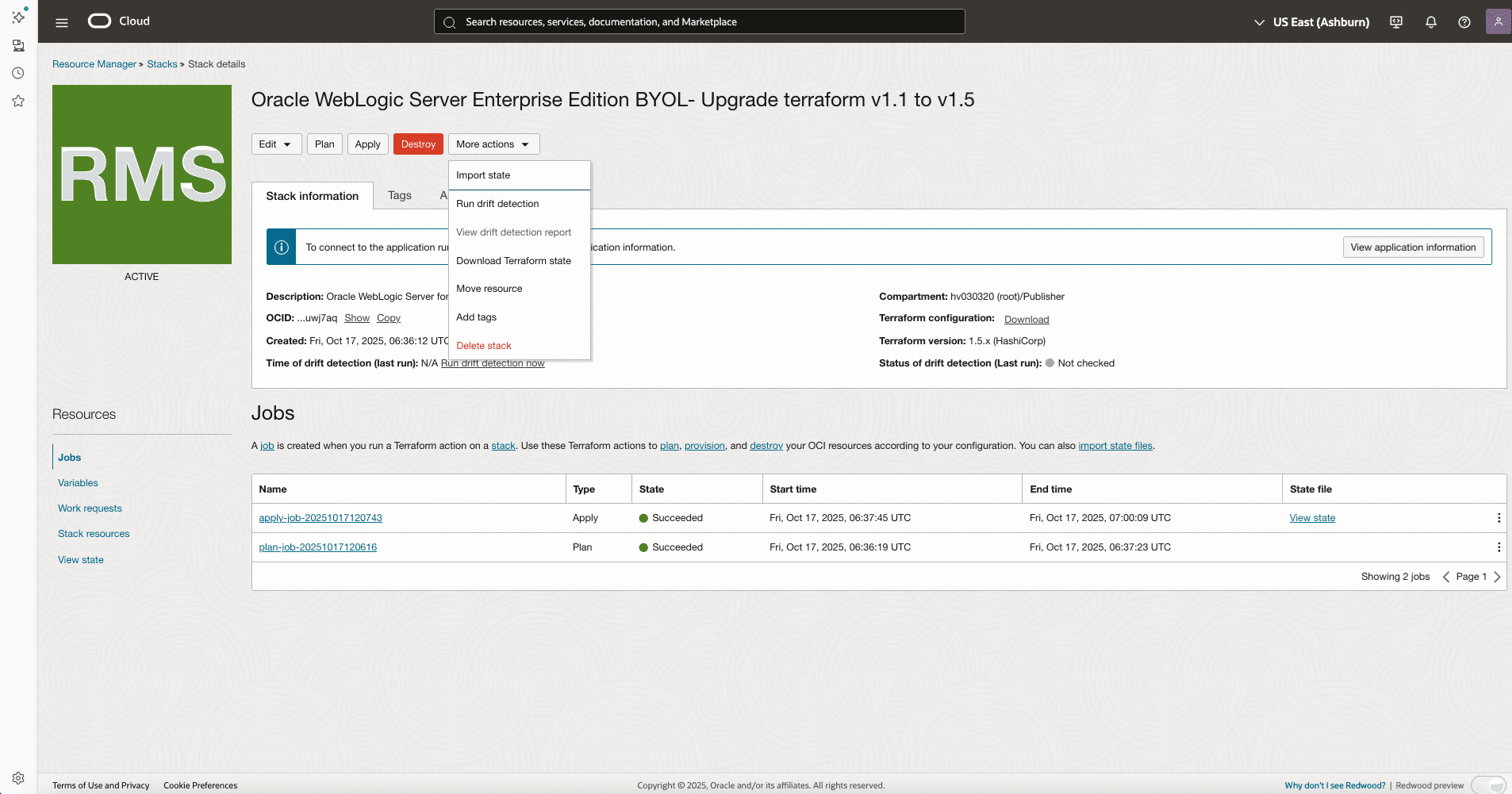Viewport: 1512px width, 794px height.
Task: Open actions menu for plan-job row
Action: click(x=1498, y=547)
